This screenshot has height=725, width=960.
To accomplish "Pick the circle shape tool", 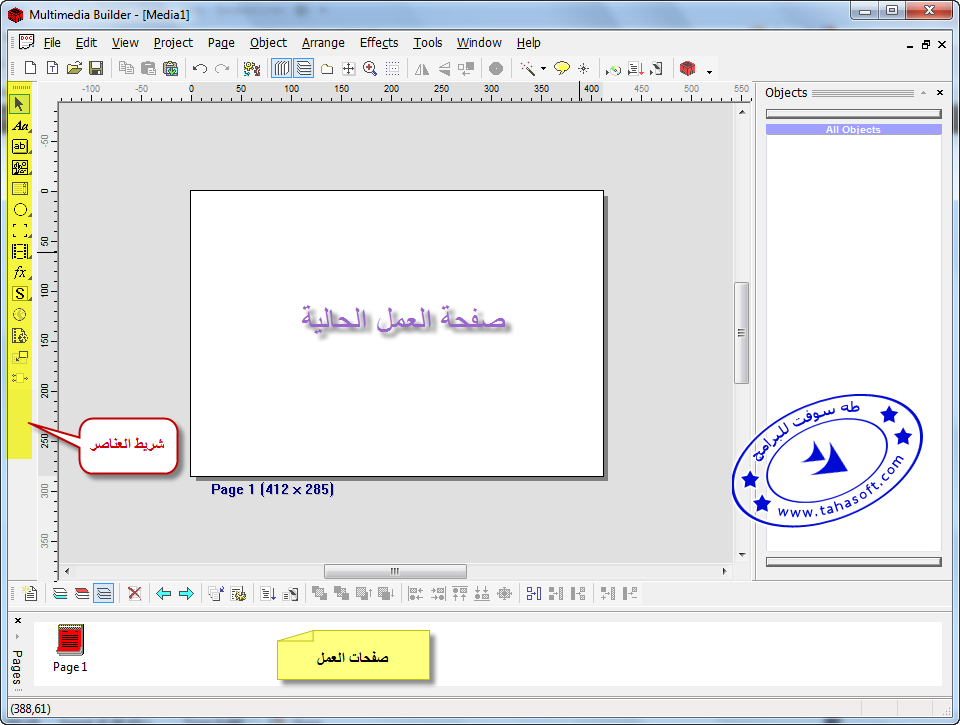I will click(20, 209).
